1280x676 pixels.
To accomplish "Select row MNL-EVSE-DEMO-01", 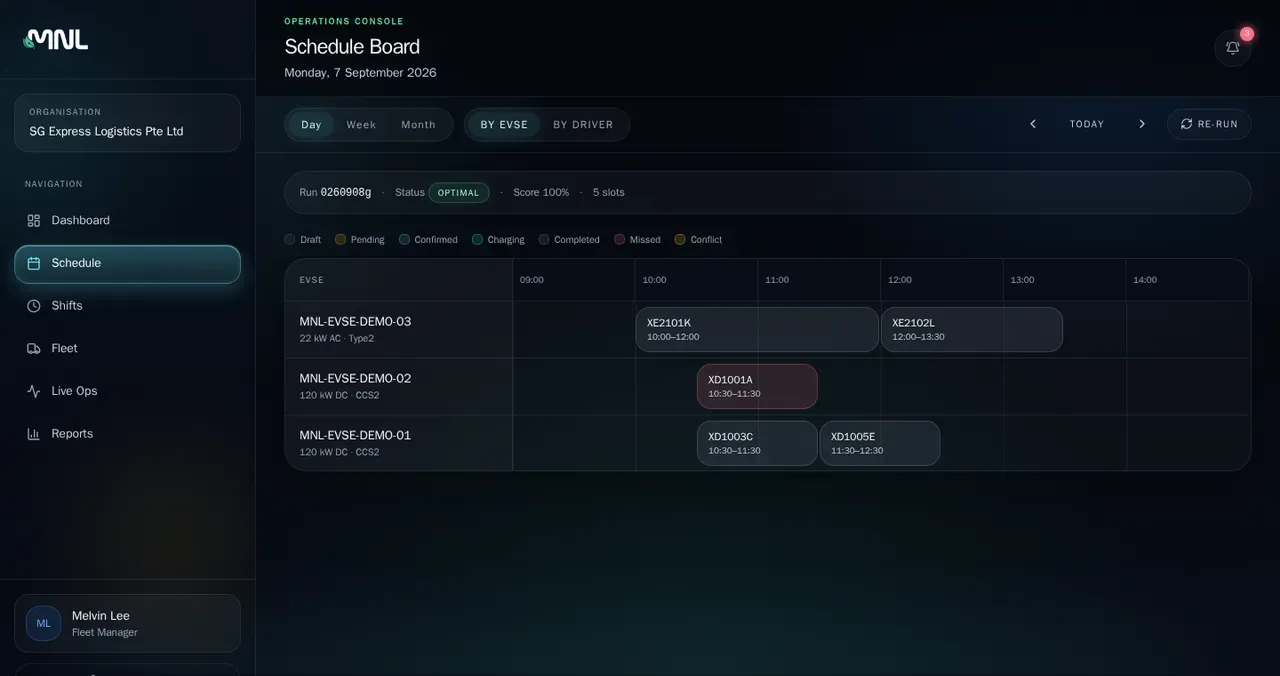I will [399, 443].
